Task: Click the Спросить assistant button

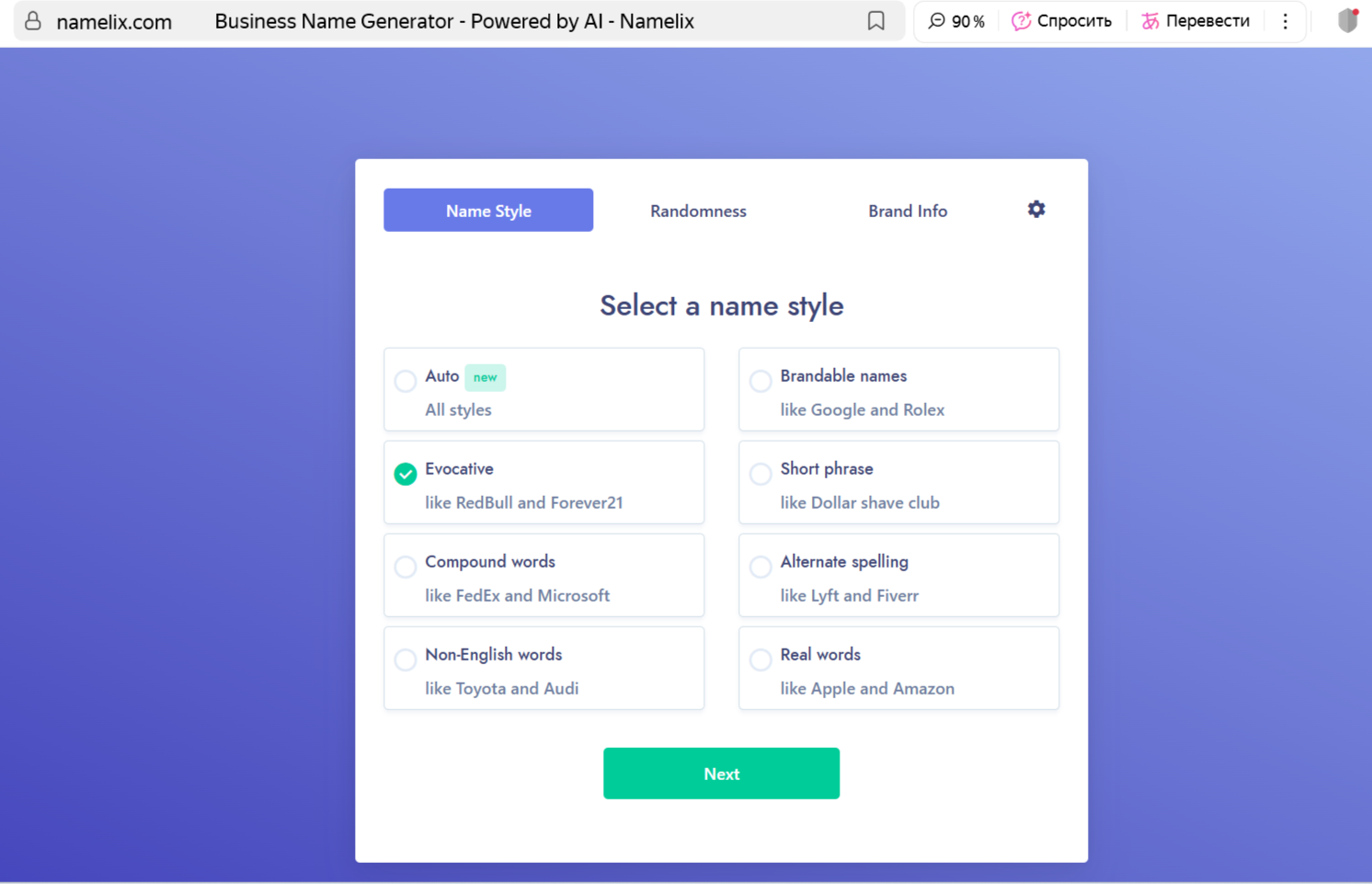Action: point(1061,21)
